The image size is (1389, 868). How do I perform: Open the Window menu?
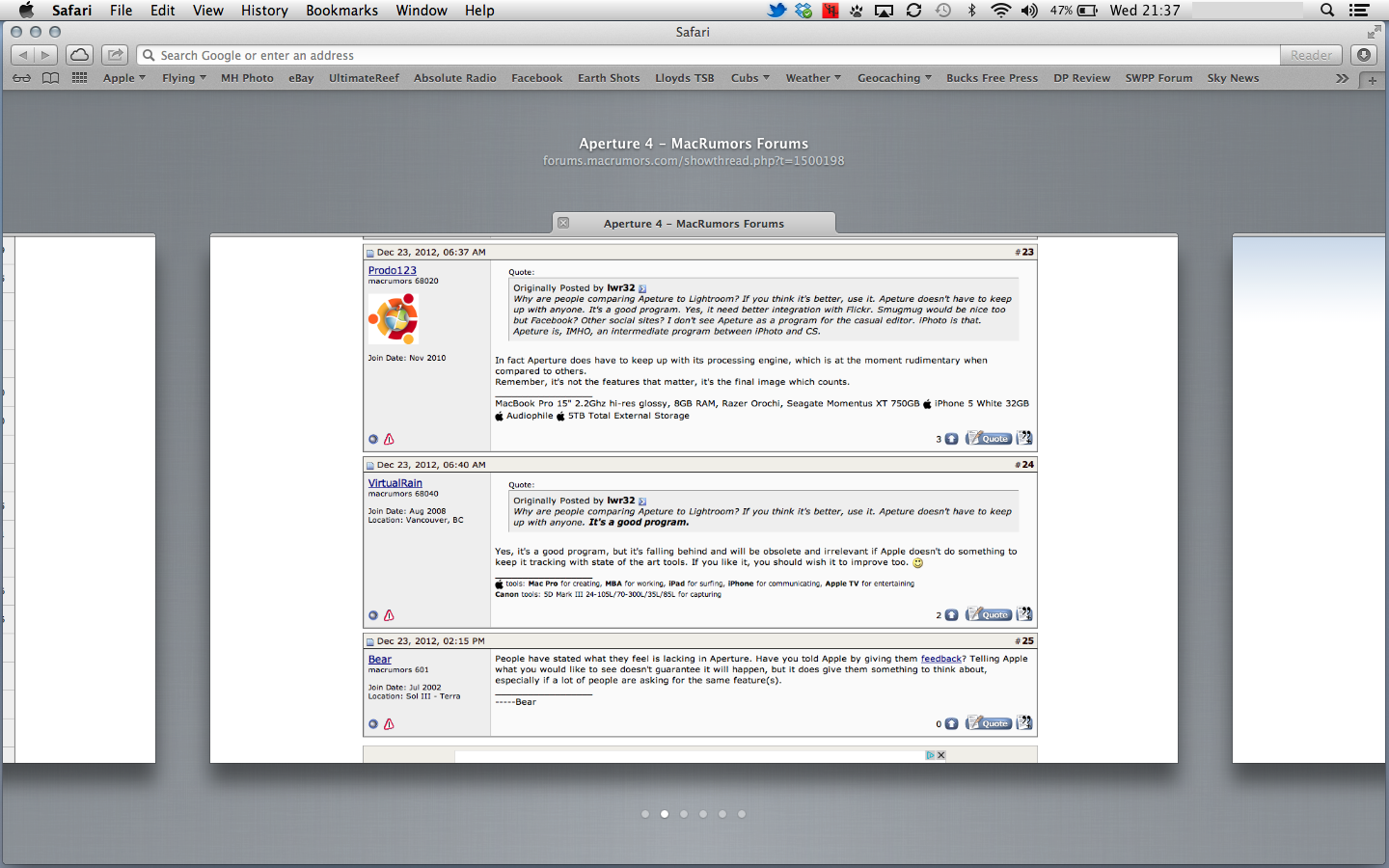[422, 11]
